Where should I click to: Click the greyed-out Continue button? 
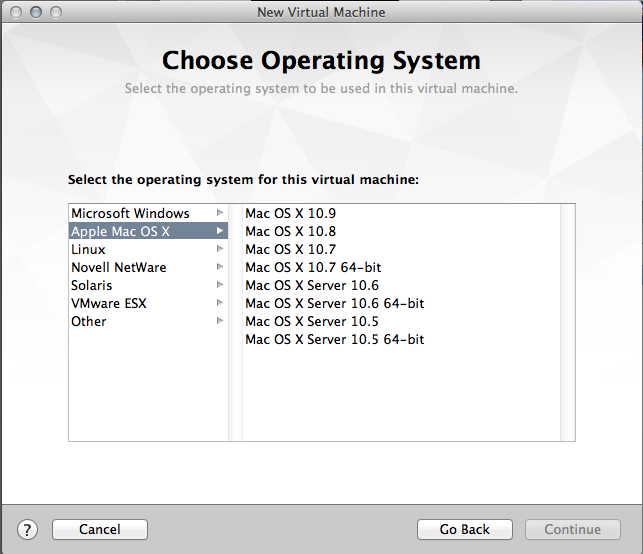pos(572,529)
